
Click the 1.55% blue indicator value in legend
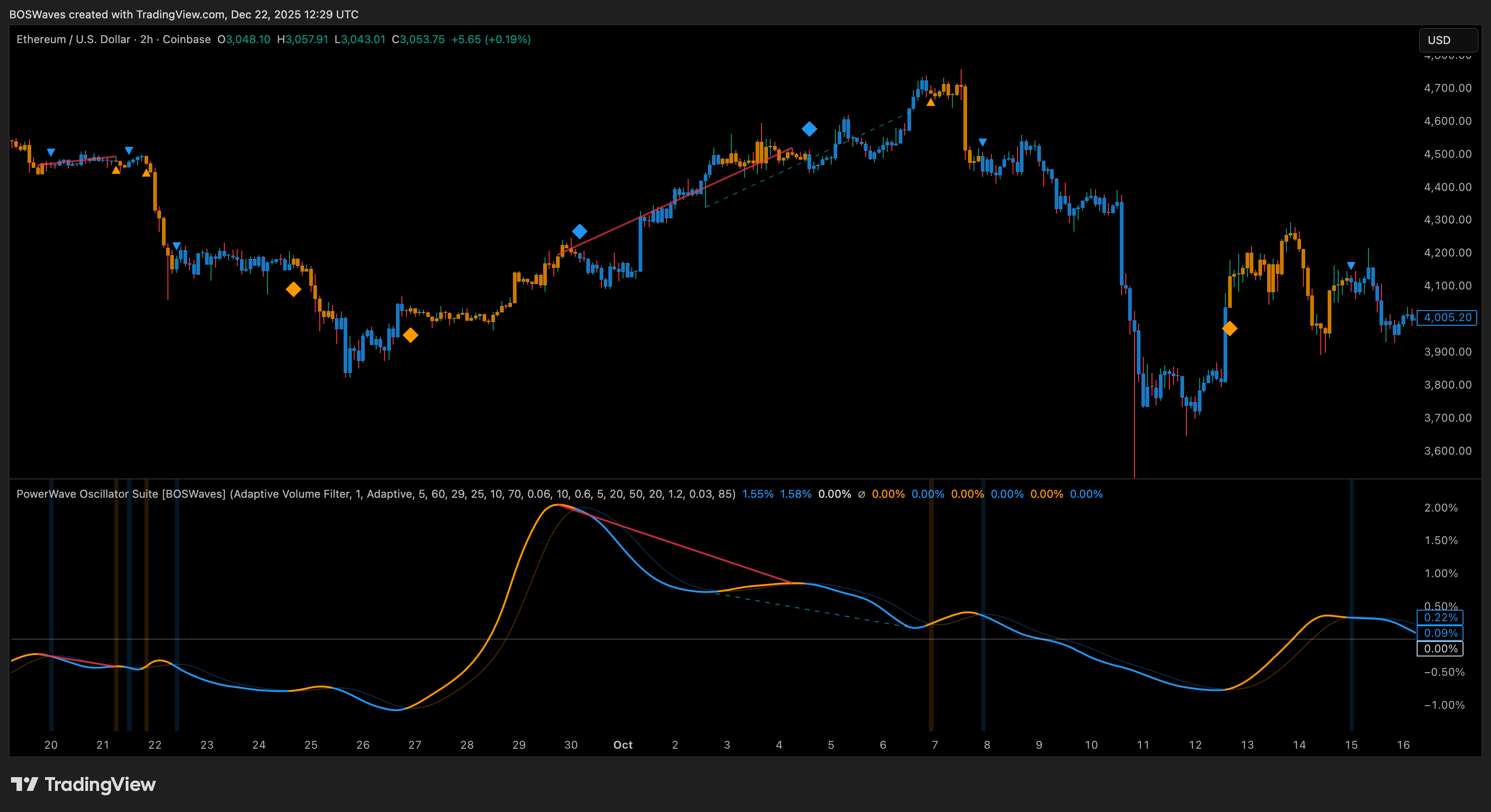(757, 494)
